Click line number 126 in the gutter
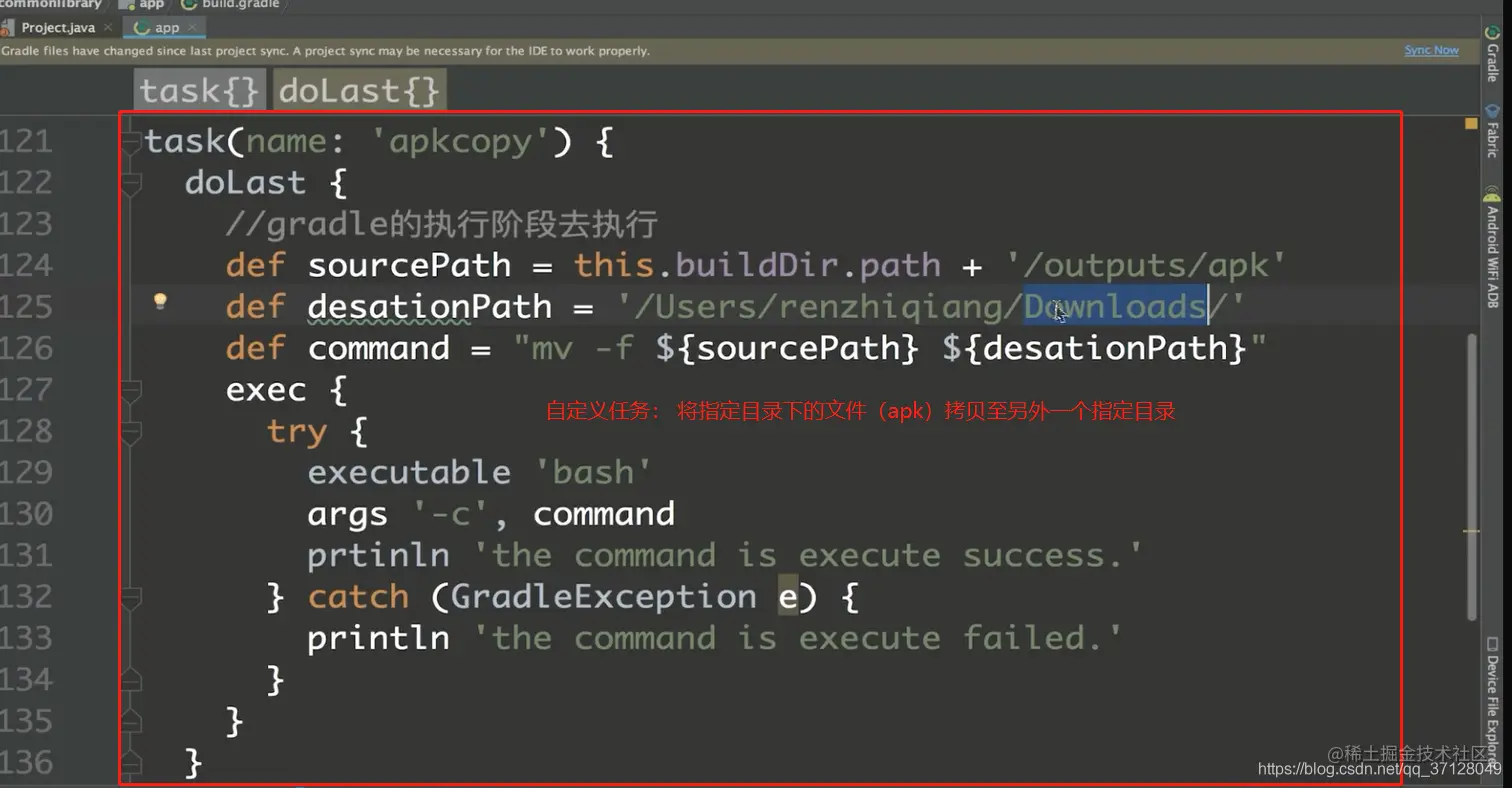 coord(26,348)
